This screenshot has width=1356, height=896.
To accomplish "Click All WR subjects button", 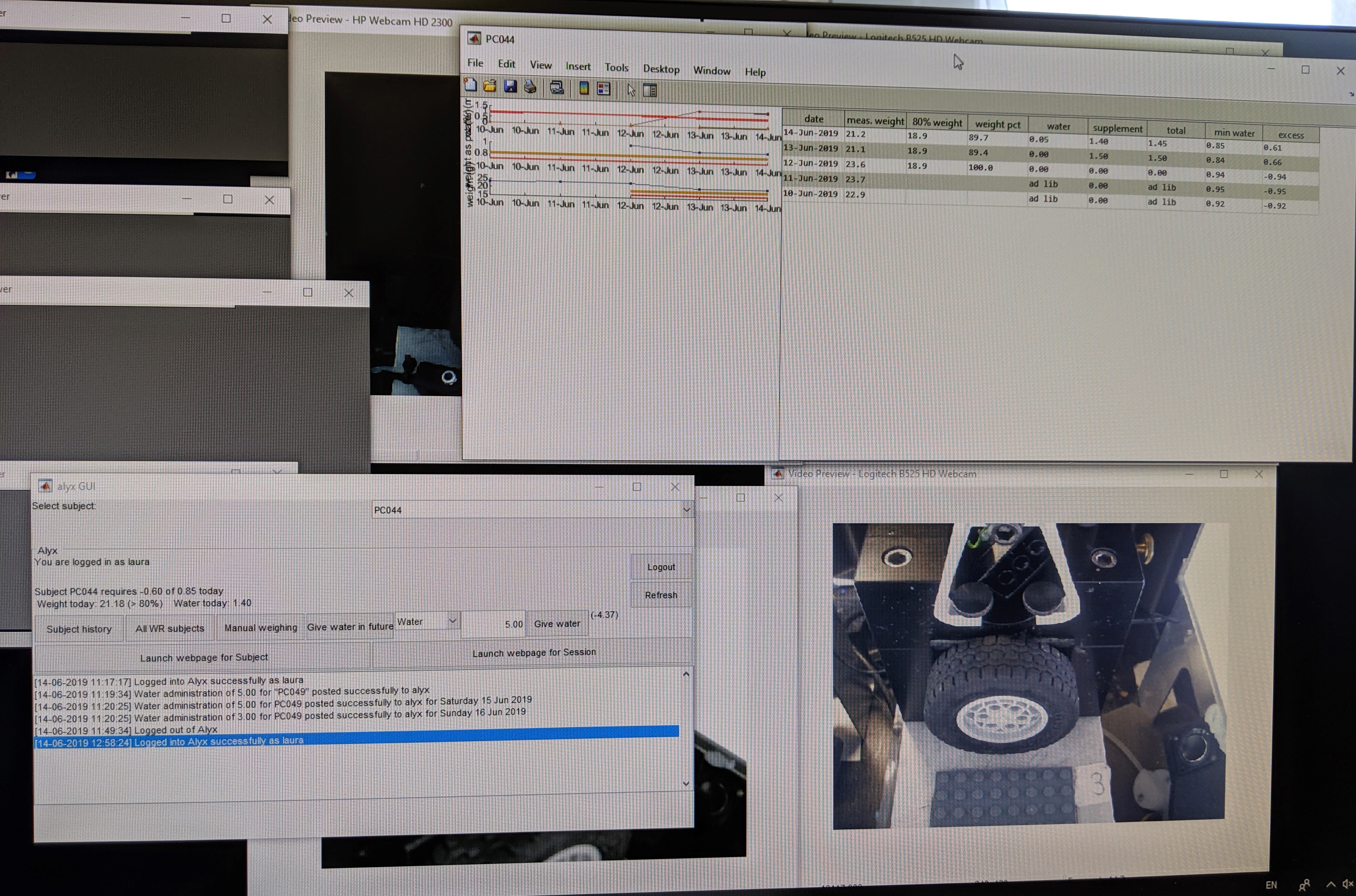I will click(x=170, y=628).
